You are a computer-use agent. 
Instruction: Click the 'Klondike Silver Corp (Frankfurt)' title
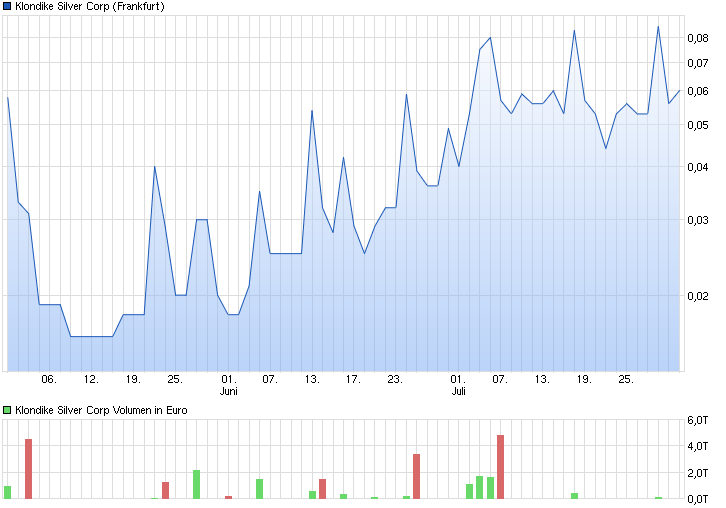click(x=90, y=6)
